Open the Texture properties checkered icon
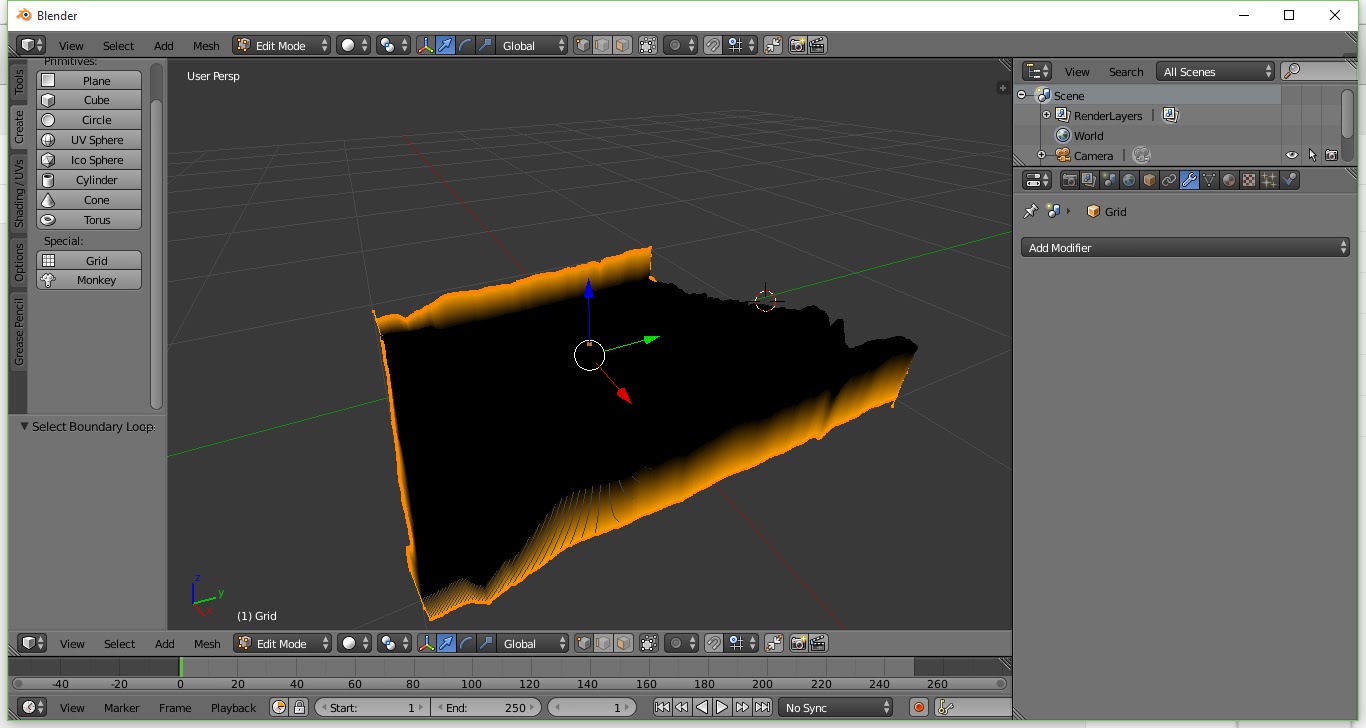This screenshot has width=1366, height=728. 1250,179
